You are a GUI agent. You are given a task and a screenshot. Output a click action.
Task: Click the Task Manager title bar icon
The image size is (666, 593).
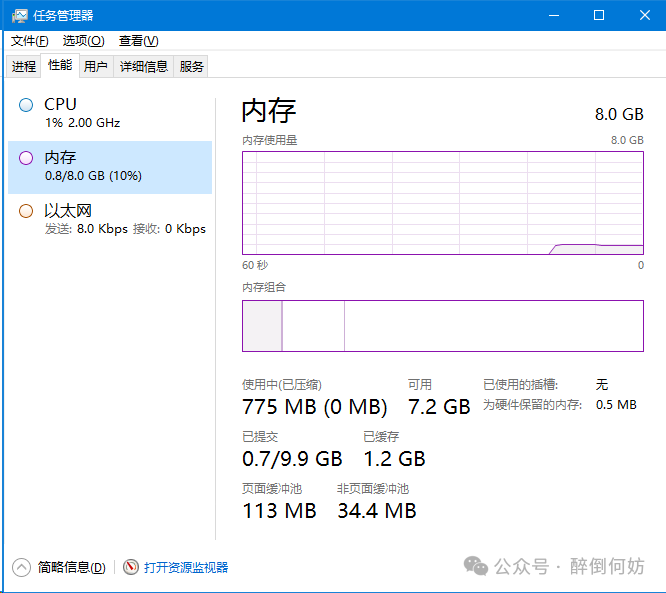(19, 15)
